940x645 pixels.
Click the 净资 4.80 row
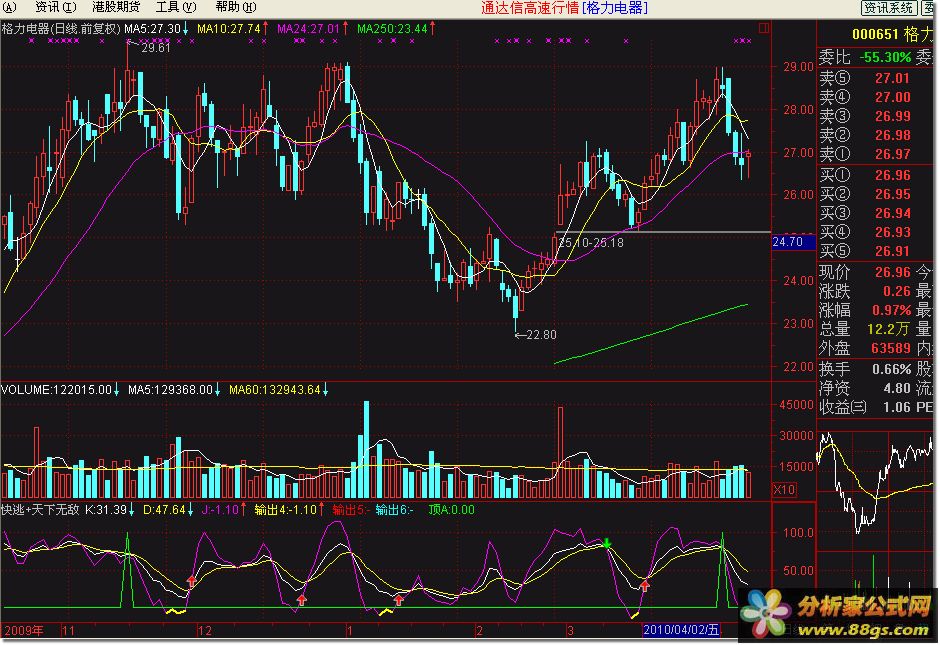coord(864,388)
